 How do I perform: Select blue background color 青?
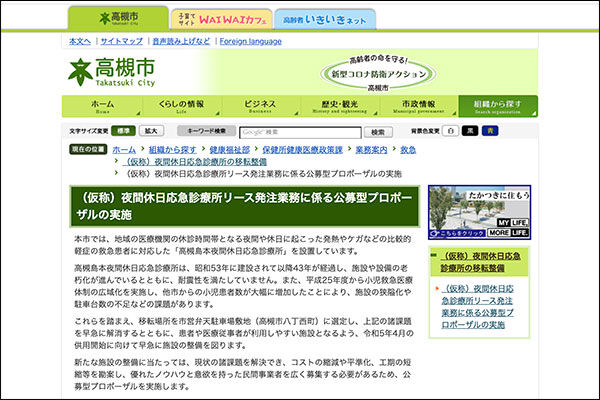490,131
